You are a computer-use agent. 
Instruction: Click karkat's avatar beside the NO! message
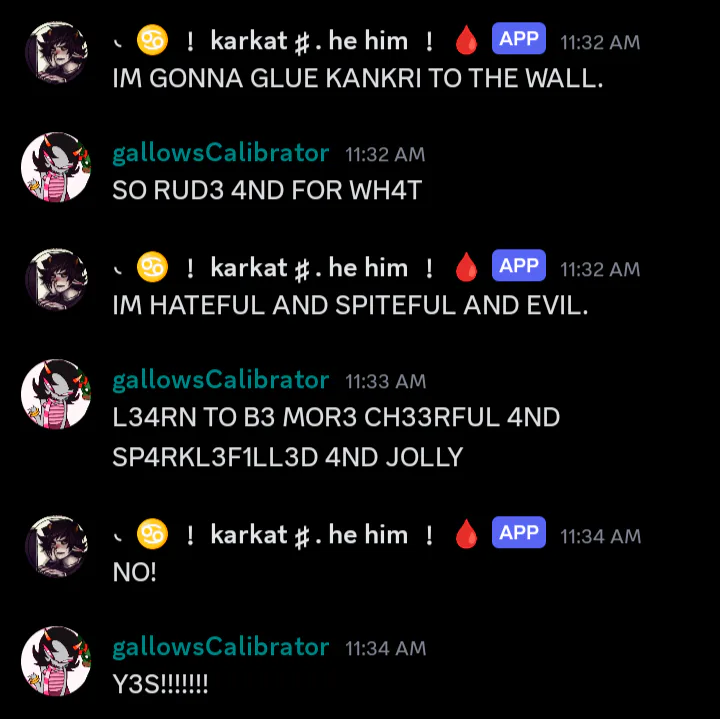tap(56, 546)
